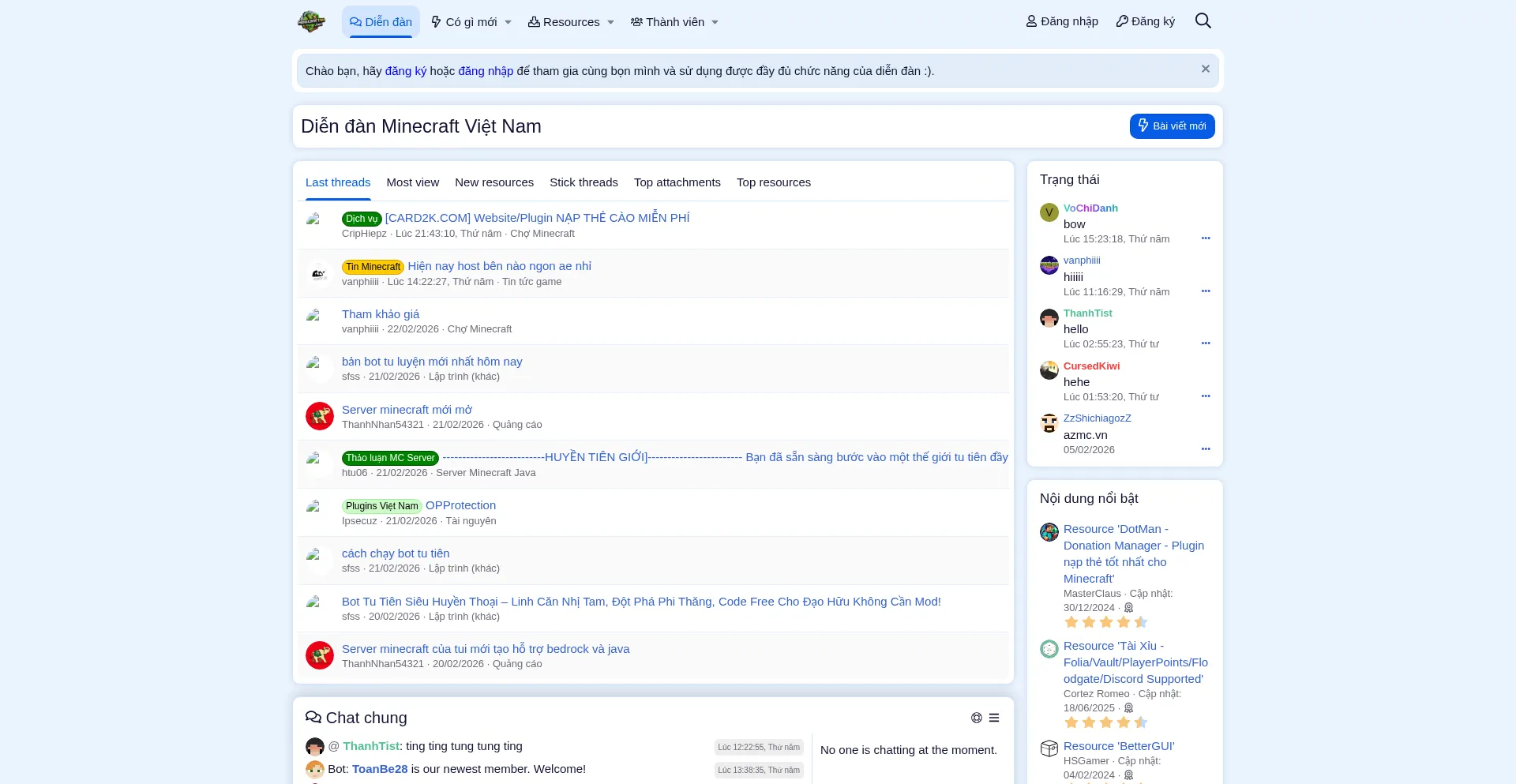Click the 'Dịch vụ' prefix label

coord(362,219)
